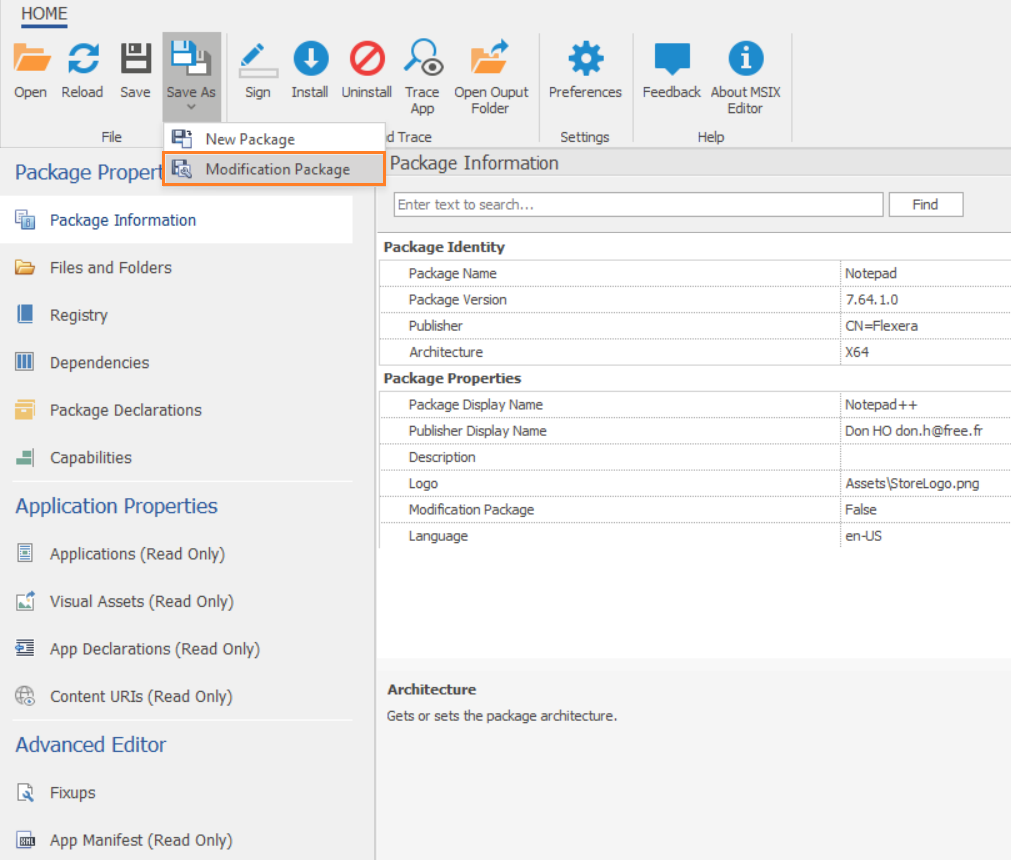The width and height of the screenshot is (1011, 860).
Task: Click the New Package menu icon
Action: pyautogui.click(x=182, y=139)
